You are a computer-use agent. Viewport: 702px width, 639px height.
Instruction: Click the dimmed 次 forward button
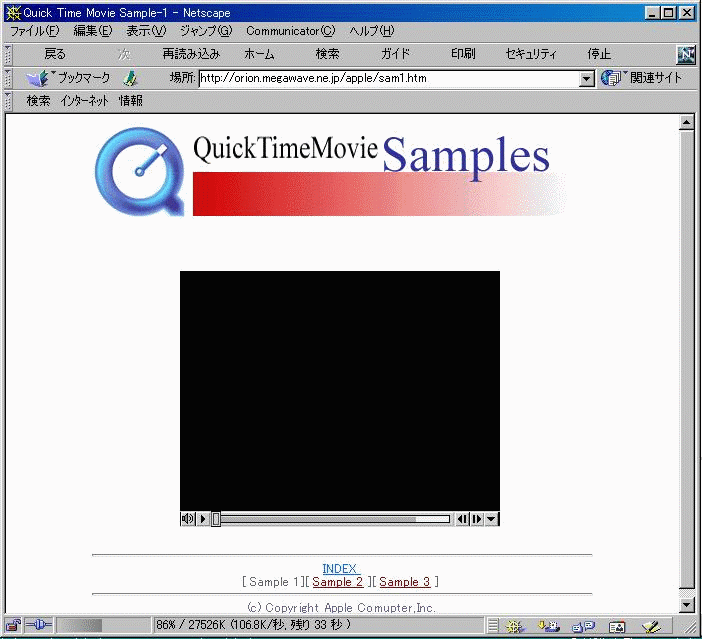(x=124, y=54)
